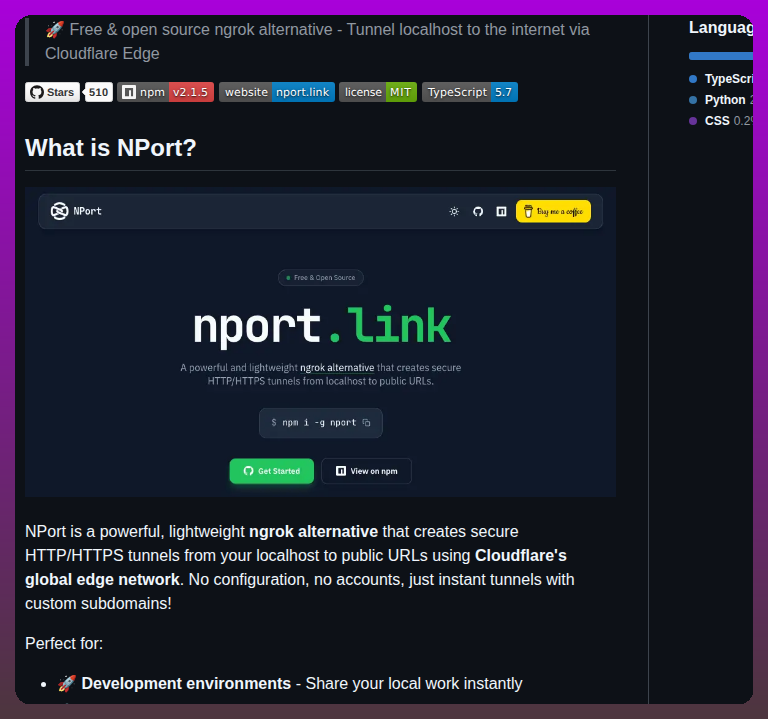Open the website nport.link badge
The width and height of the screenshot is (768, 719).
(x=277, y=92)
